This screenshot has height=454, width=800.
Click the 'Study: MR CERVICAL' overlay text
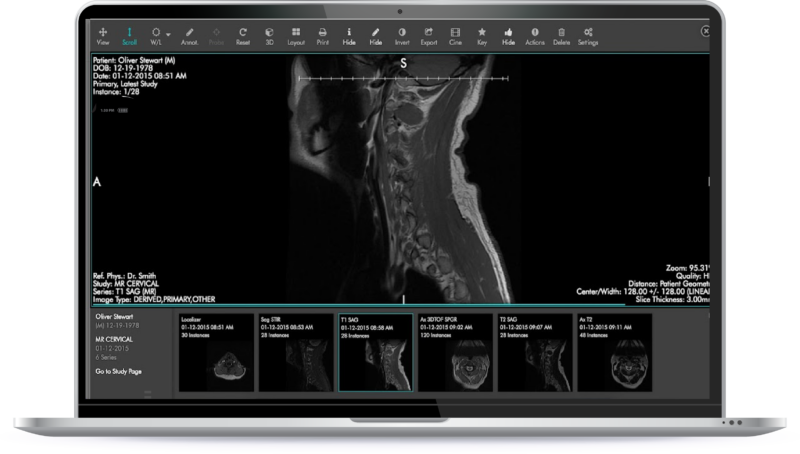[126, 284]
